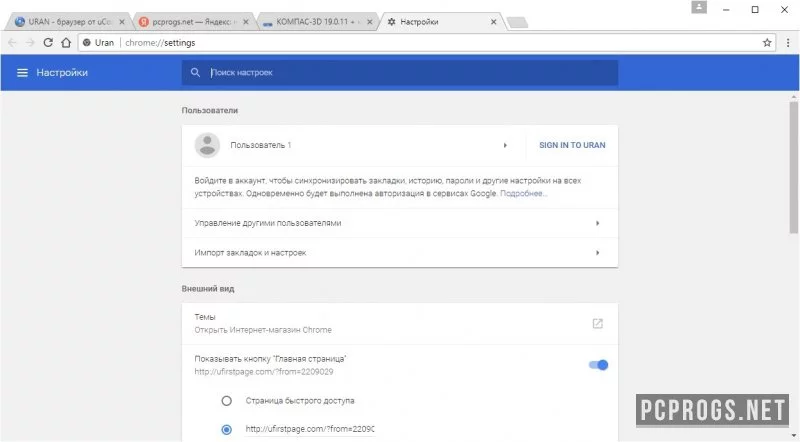The image size is (800, 442).
Task: Click the browser forward arrow
Action: (x=30, y=43)
